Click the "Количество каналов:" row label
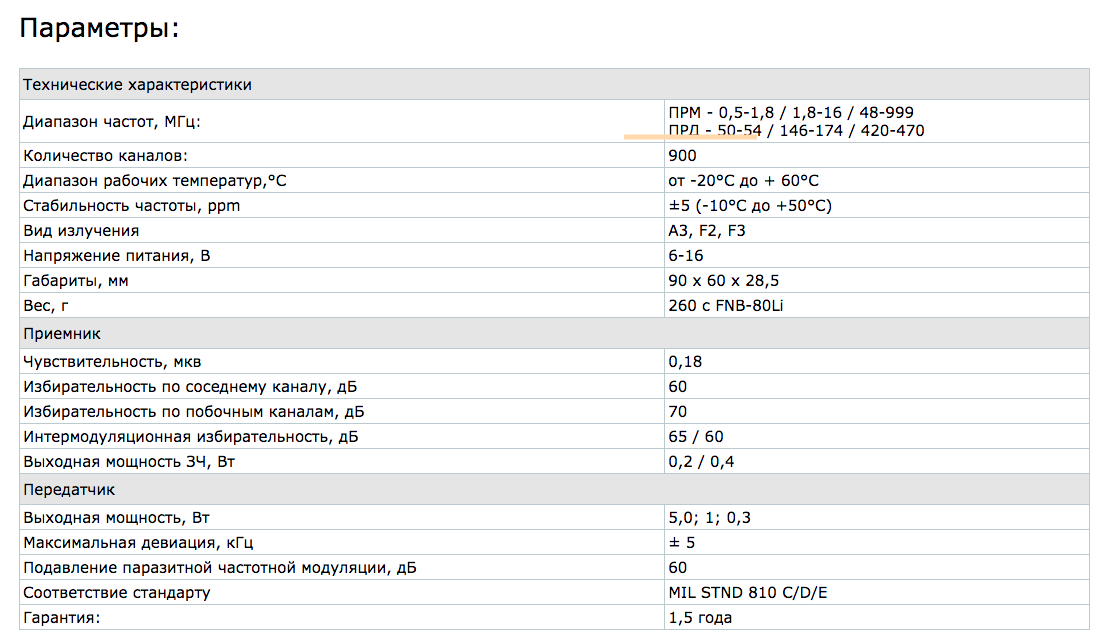 (105, 156)
